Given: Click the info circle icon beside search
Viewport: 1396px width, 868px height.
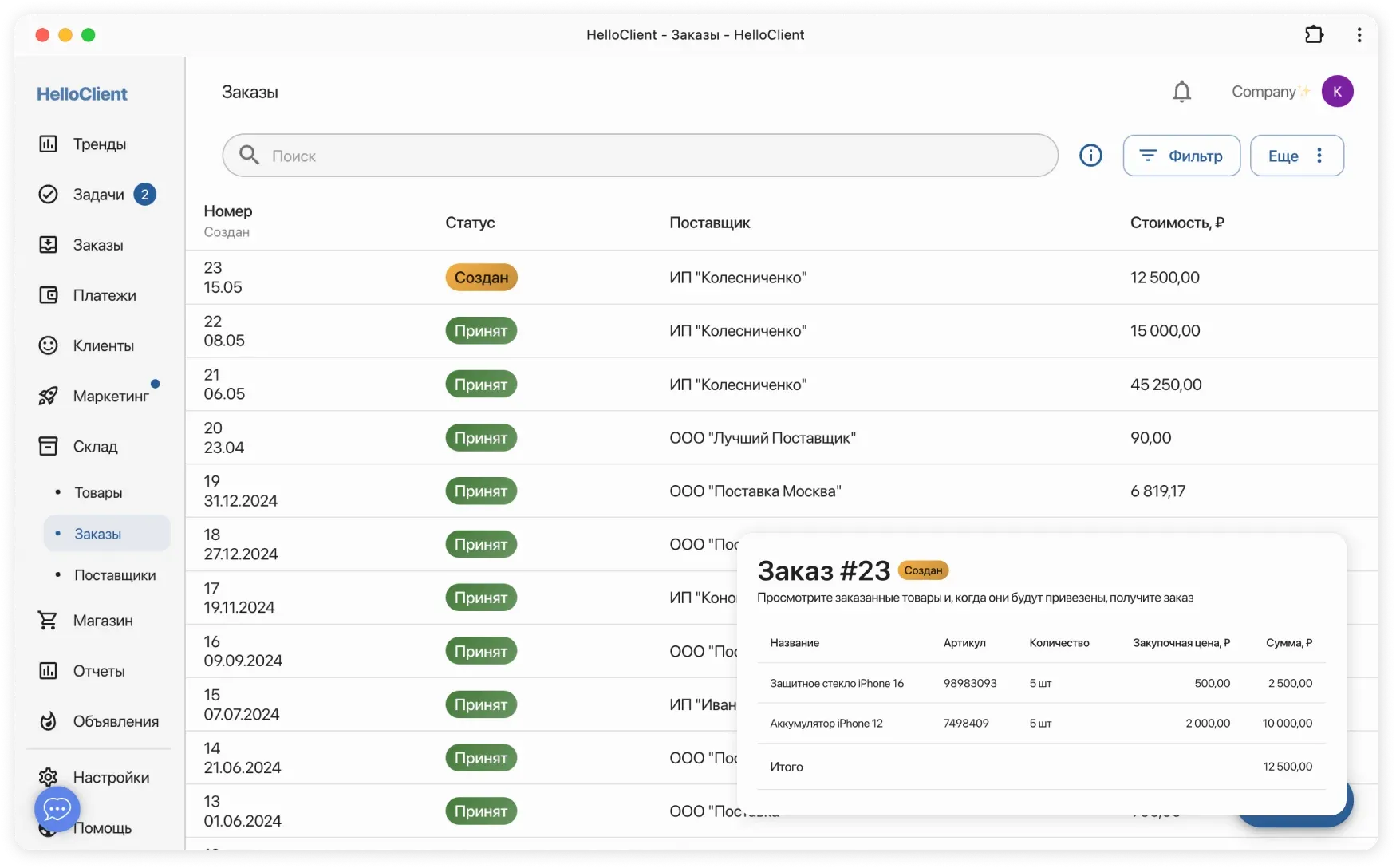Looking at the screenshot, I should (1090, 156).
